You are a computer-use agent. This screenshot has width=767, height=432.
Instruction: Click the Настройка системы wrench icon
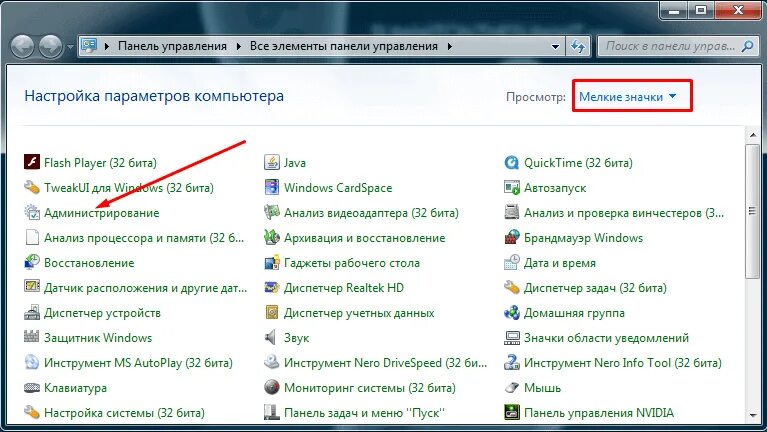click(x=32, y=413)
